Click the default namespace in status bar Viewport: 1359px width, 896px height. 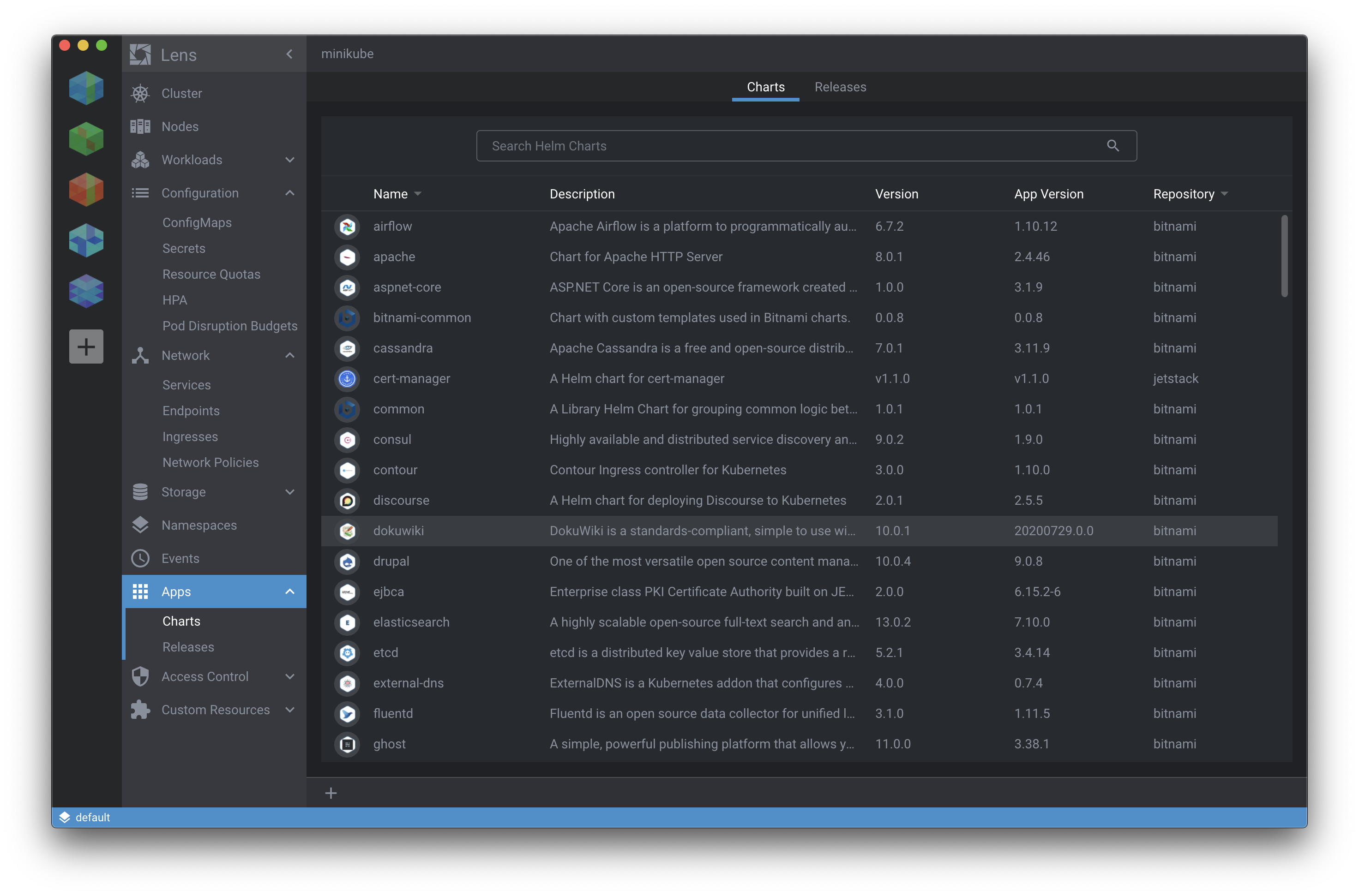click(92, 817)
